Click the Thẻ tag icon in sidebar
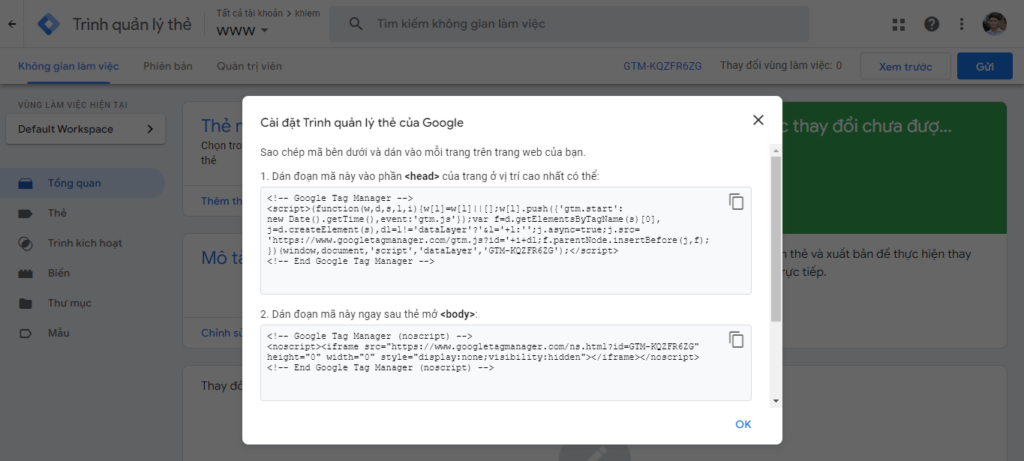The image size is (1024, 461). click(25, 214)
